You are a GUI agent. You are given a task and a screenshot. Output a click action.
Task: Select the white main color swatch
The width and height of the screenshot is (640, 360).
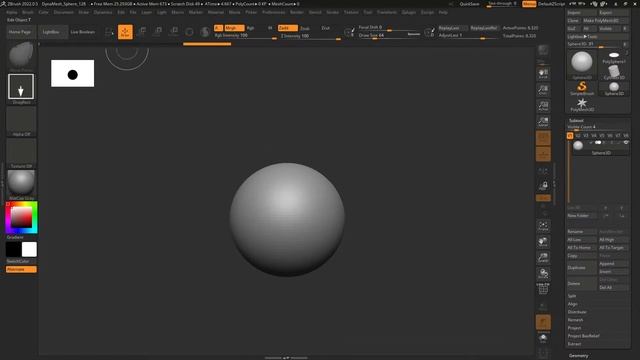pyautogui.click(x=29, y=249)
